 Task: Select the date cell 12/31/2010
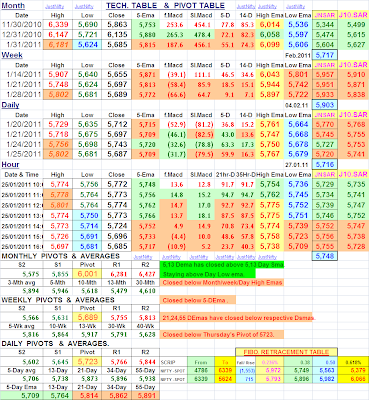click(22, 35)
